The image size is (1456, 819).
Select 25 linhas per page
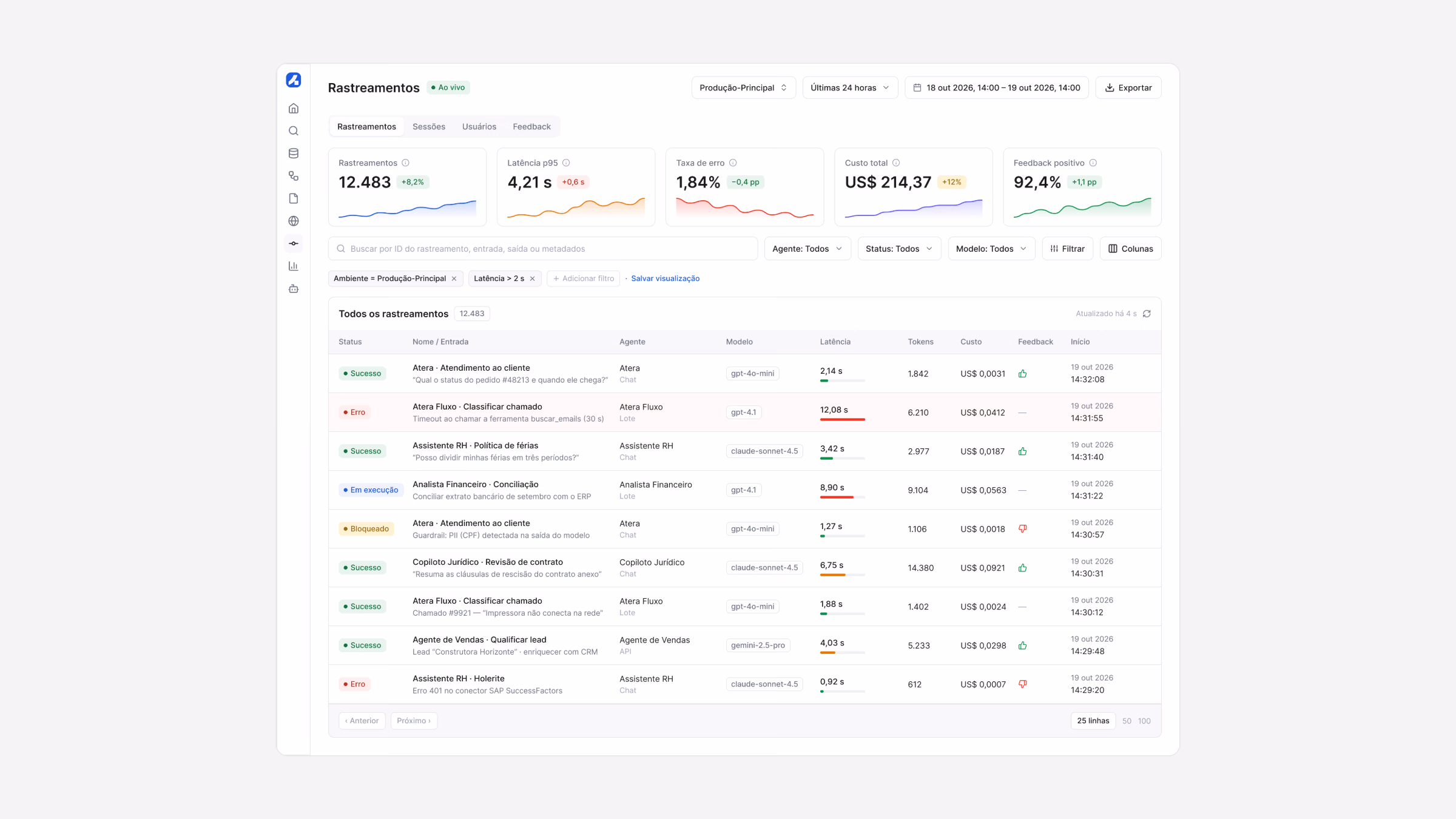1093,721
